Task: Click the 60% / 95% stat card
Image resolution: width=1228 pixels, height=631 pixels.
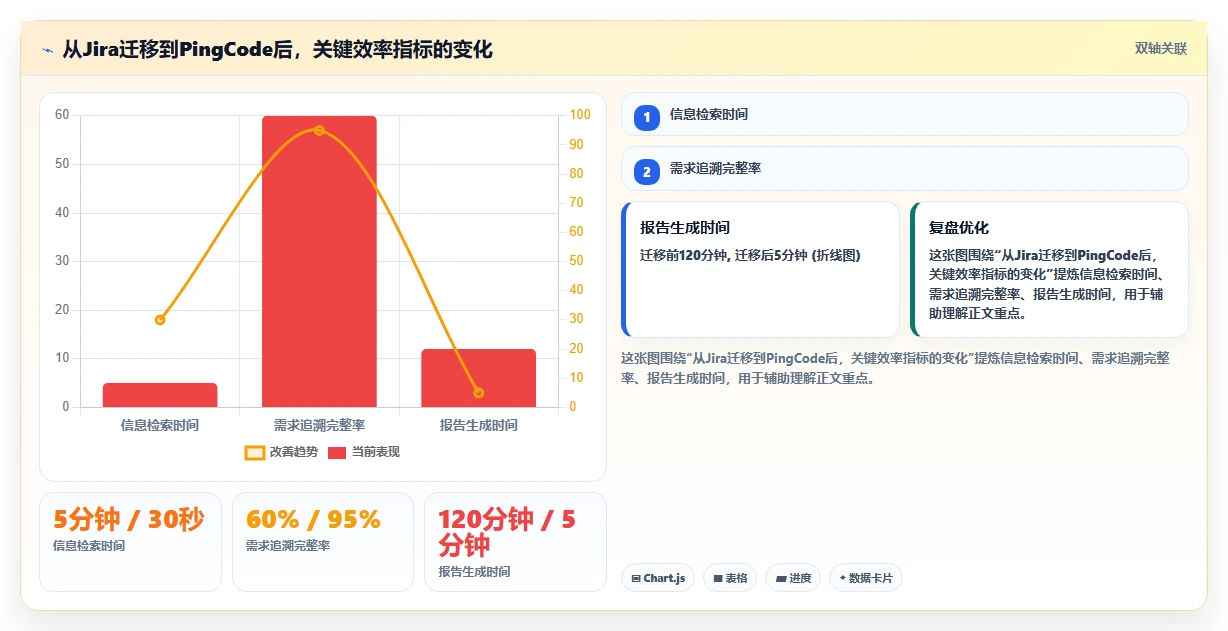Action: click(x=322, y=542)
